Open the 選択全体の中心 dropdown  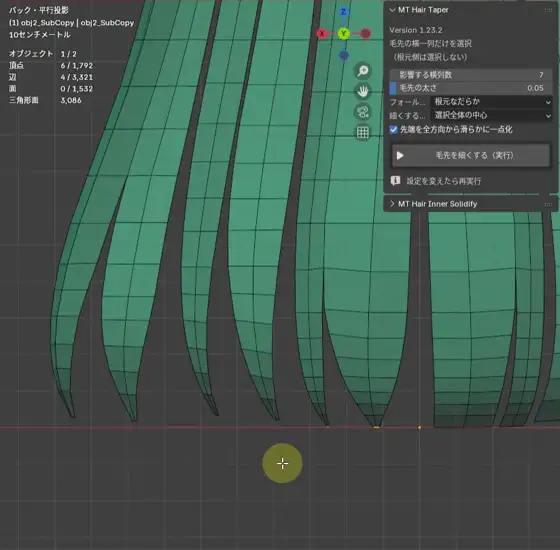coord(491,115)
